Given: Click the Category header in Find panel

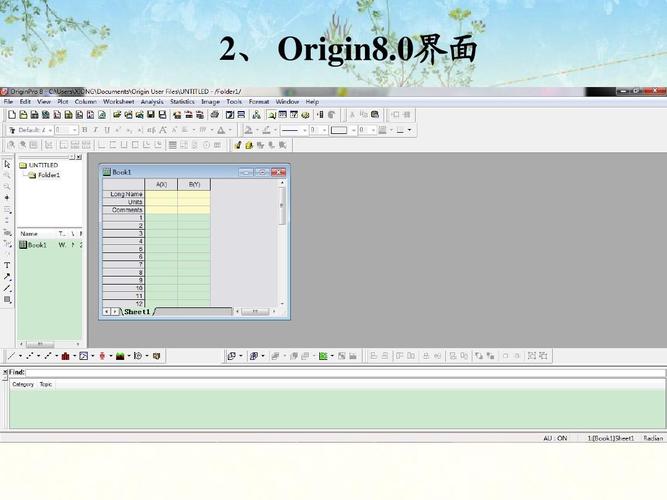Looking at the screenshot, I should coord(23,384).
